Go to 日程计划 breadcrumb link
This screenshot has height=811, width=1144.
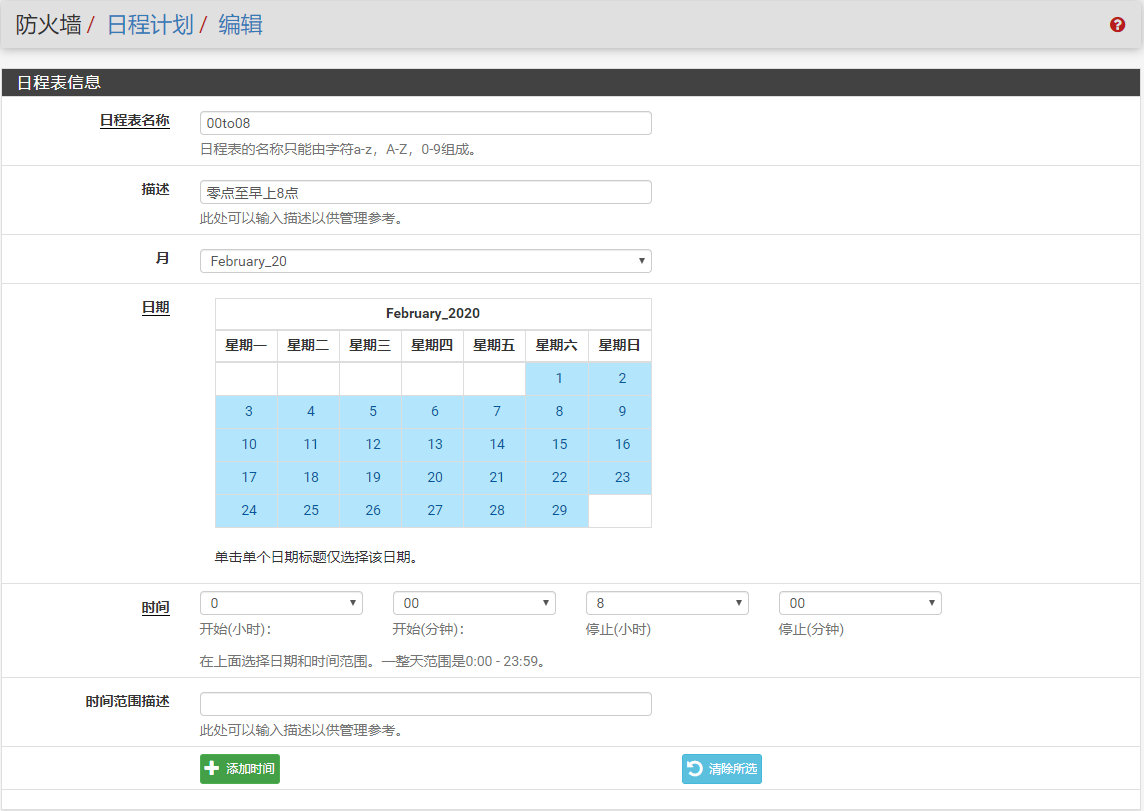(150, 25)
